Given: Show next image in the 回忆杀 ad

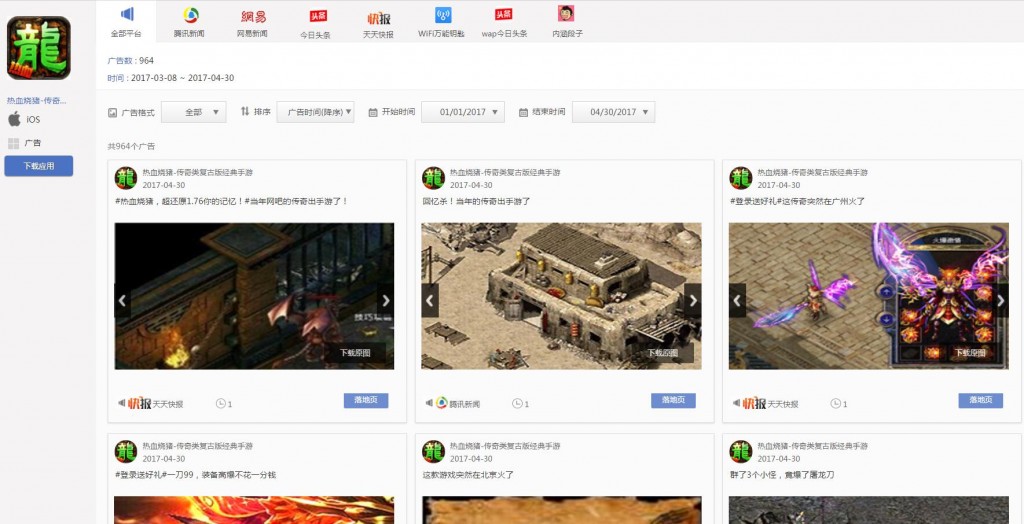Looking at the screenshot, I should tap(693, 301).
